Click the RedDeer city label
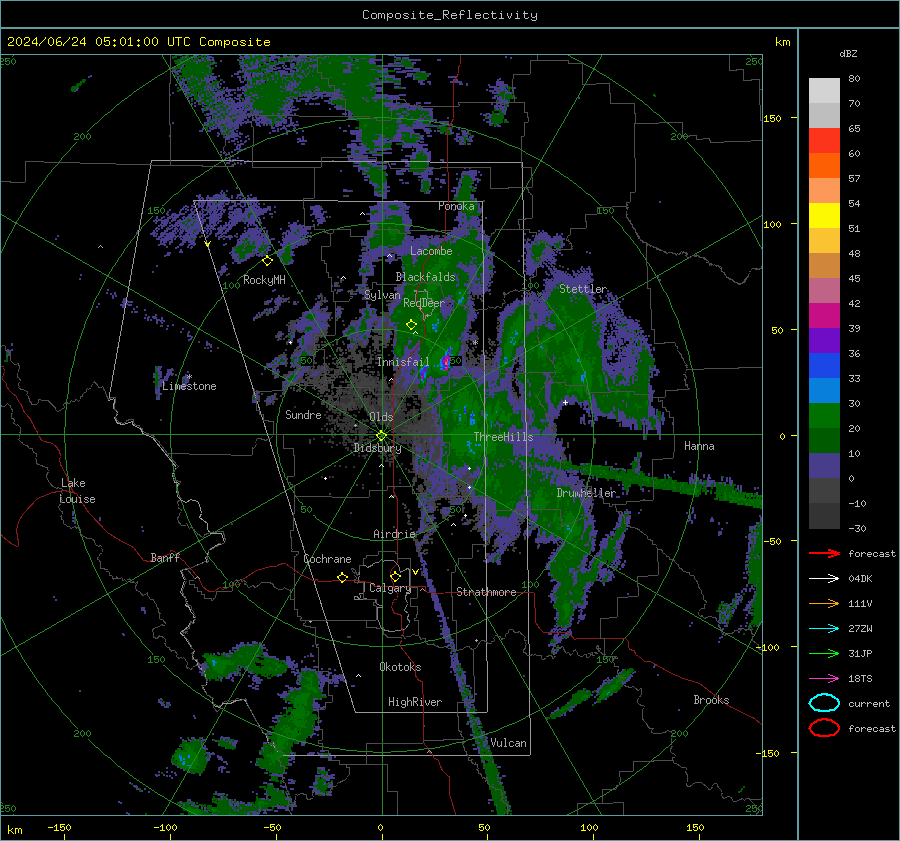 [x=424, y=303]
